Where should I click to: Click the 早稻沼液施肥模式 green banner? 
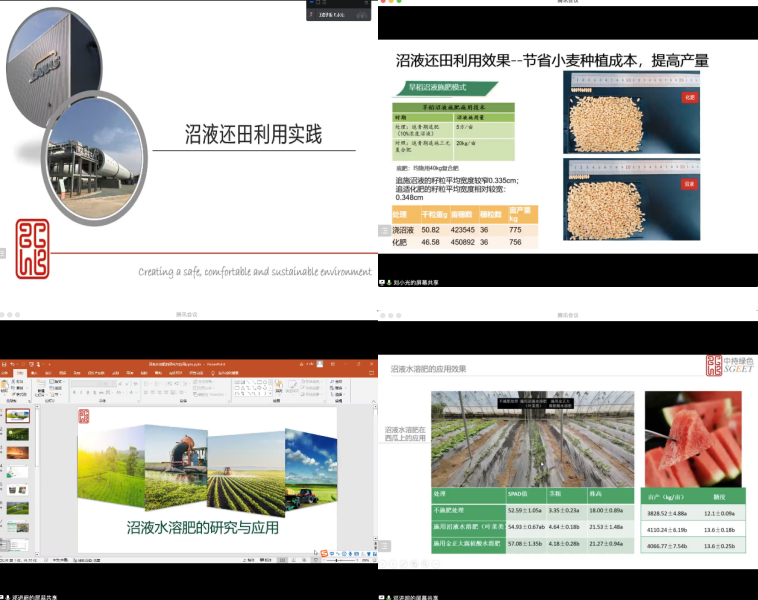coord(447,88)
